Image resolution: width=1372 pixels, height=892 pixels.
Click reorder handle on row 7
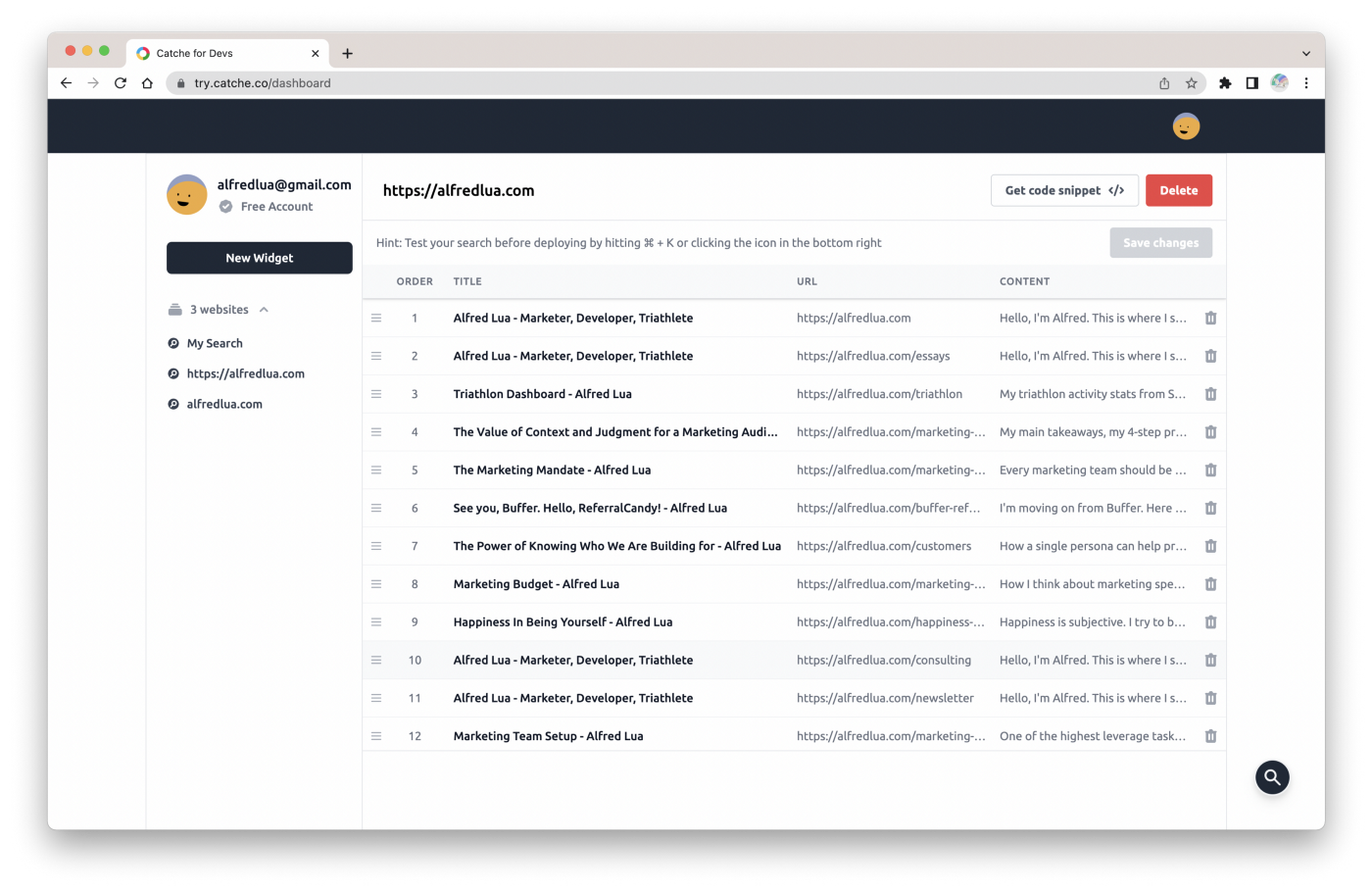click(376, 546)
